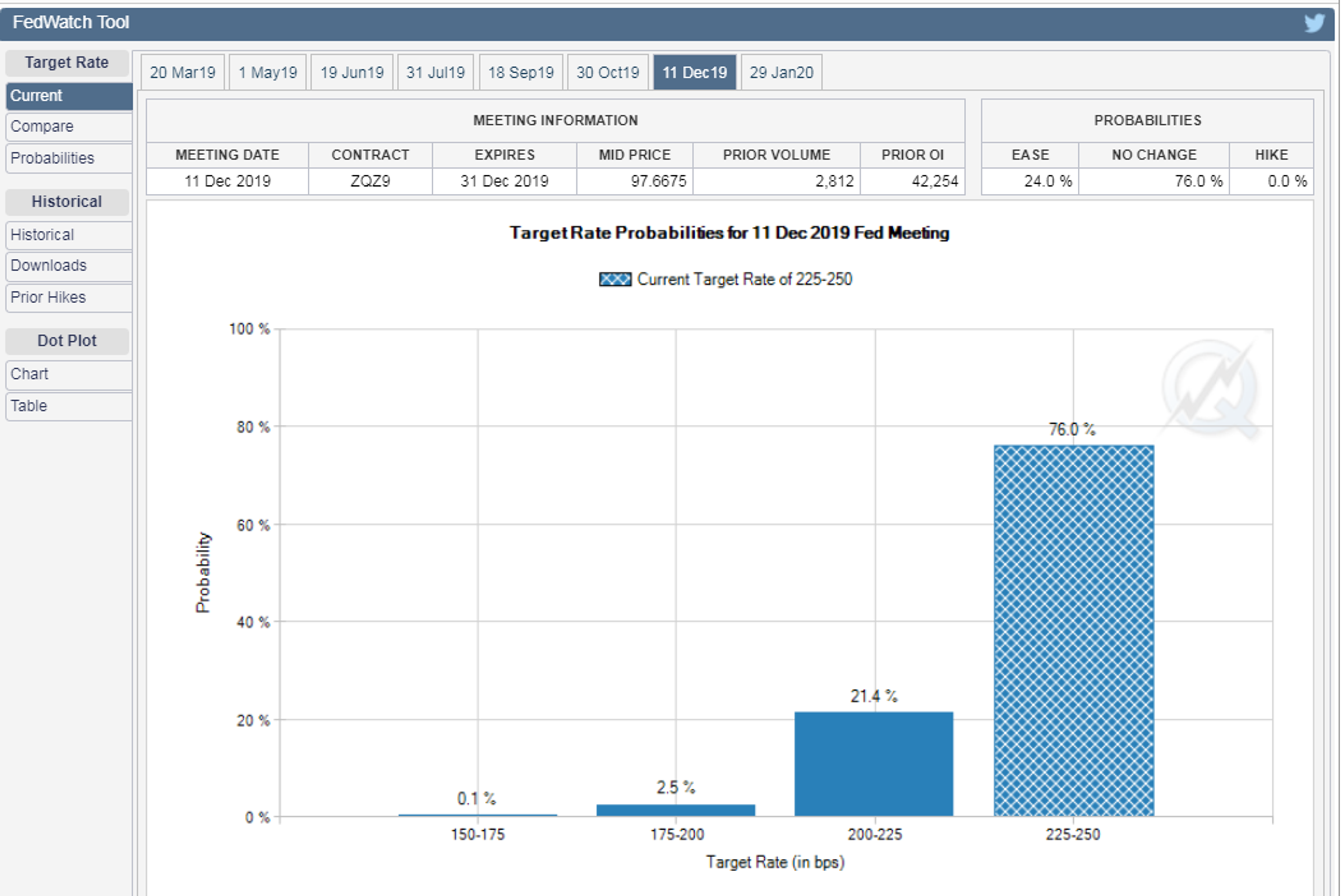Click the 150-175 axis label
The image size is (1341, 896).
click(477, 835)
